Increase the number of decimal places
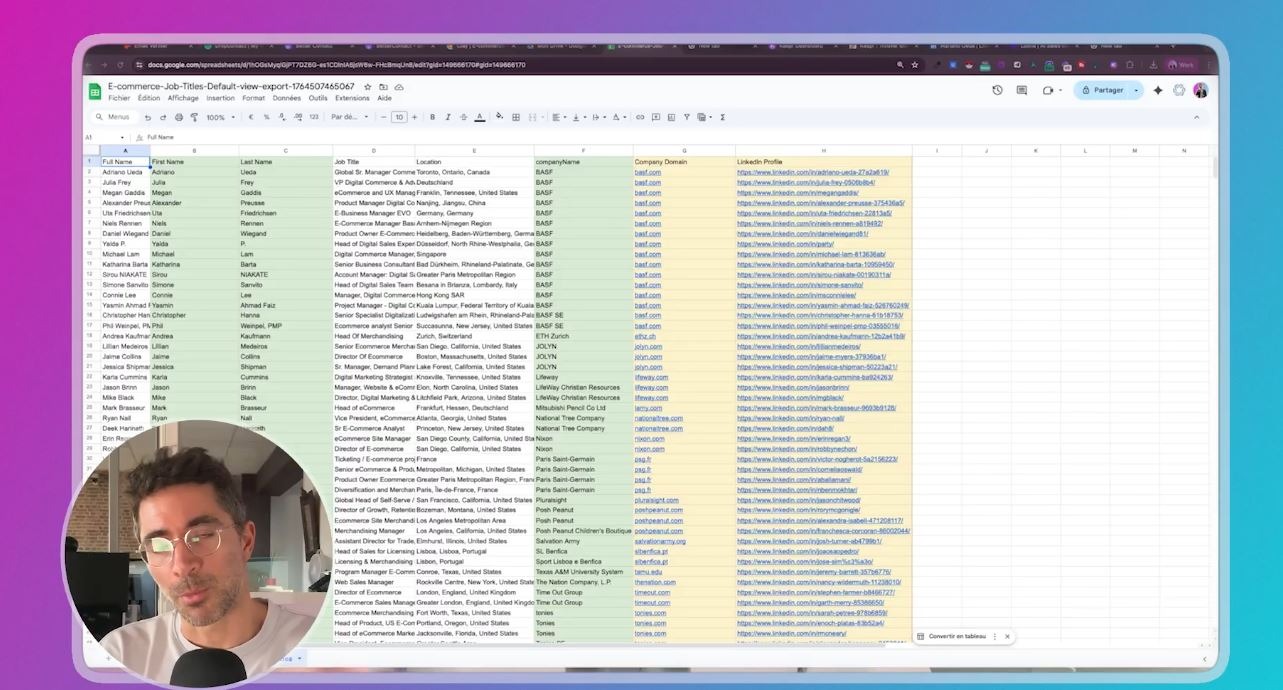This screenshot has height=690, width=1283. [x=298, y=117]
